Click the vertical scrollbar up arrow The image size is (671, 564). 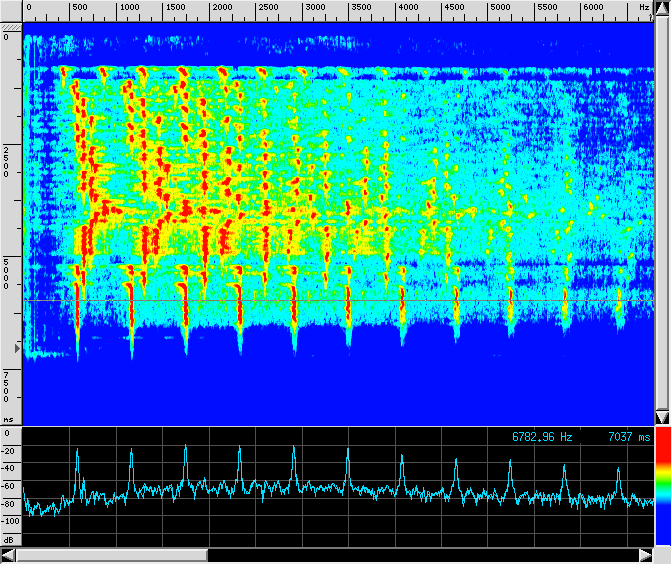click(x=661, y=7)
